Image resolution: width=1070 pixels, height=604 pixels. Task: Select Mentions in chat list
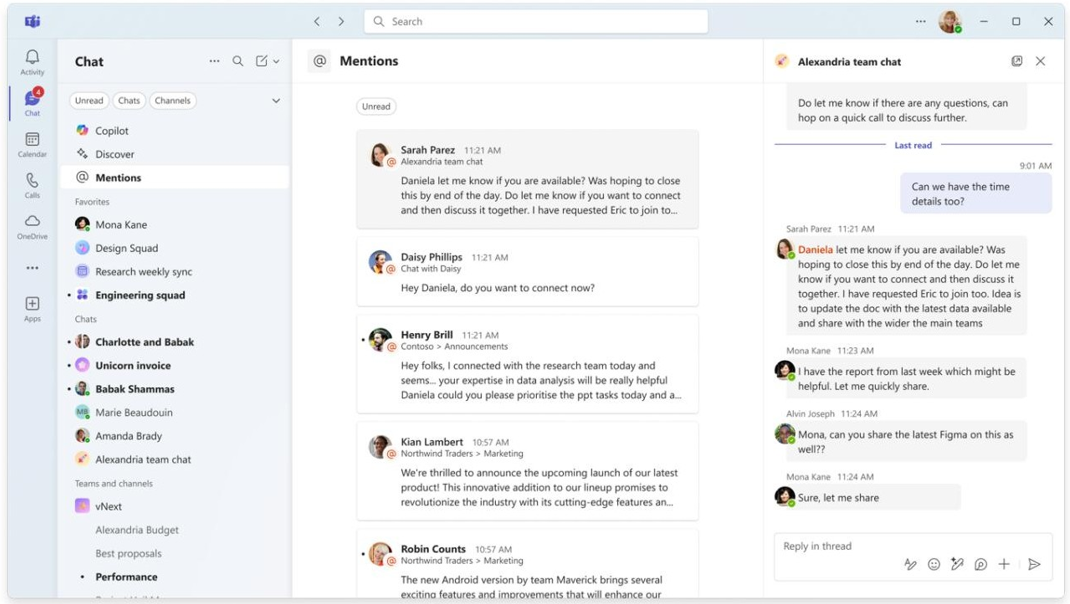[x=118, y=177]
